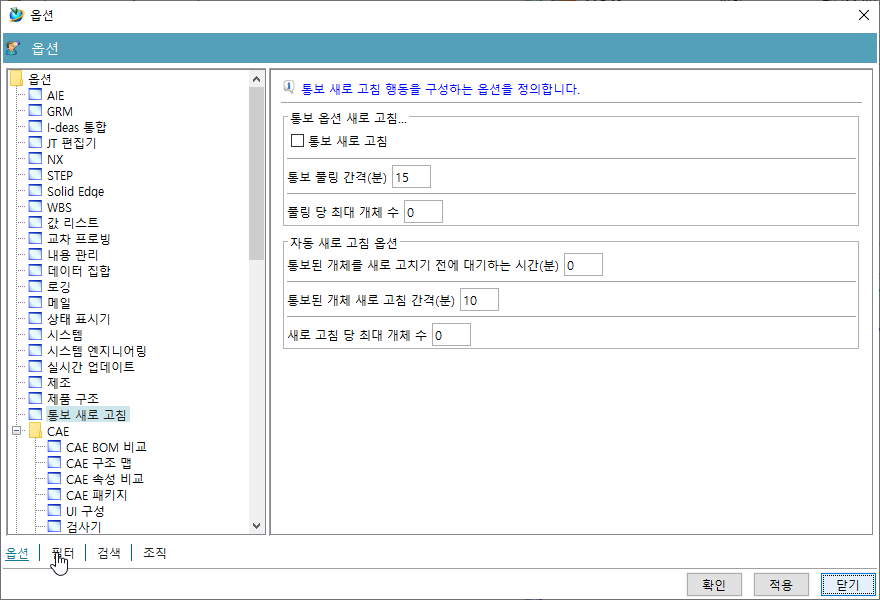
Task: Click the icon beside CAE BOM 비교
Action: [x=54, y=447]
